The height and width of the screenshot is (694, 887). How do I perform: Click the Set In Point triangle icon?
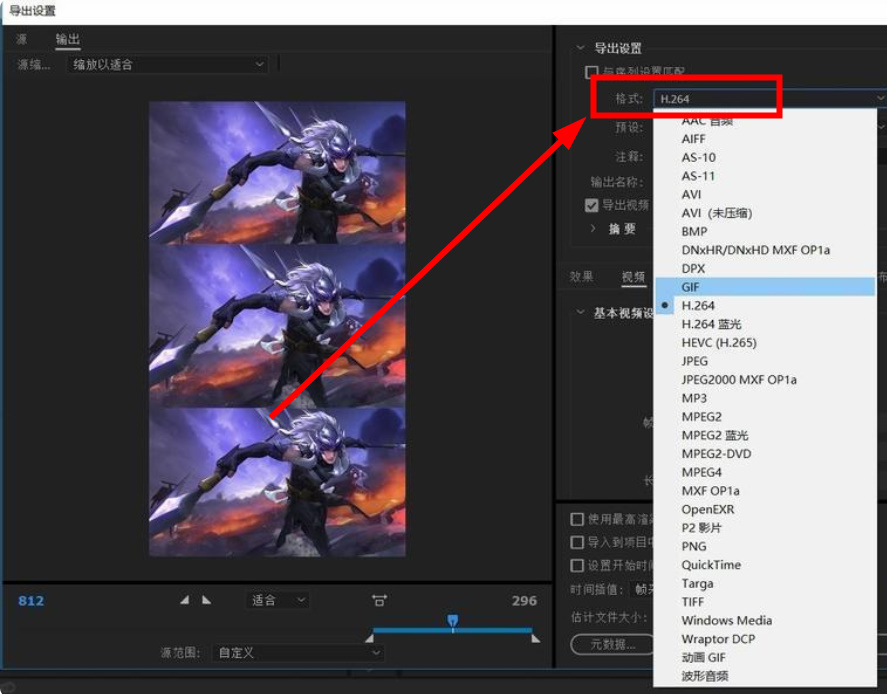(184, 600)
